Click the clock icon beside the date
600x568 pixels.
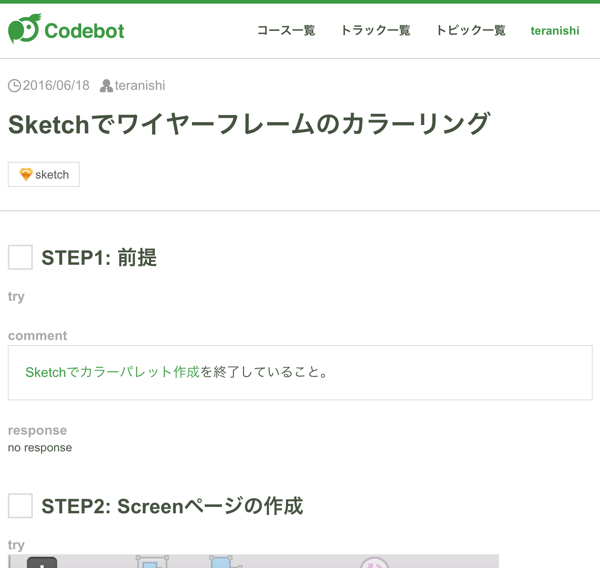(x=14, y=86)
